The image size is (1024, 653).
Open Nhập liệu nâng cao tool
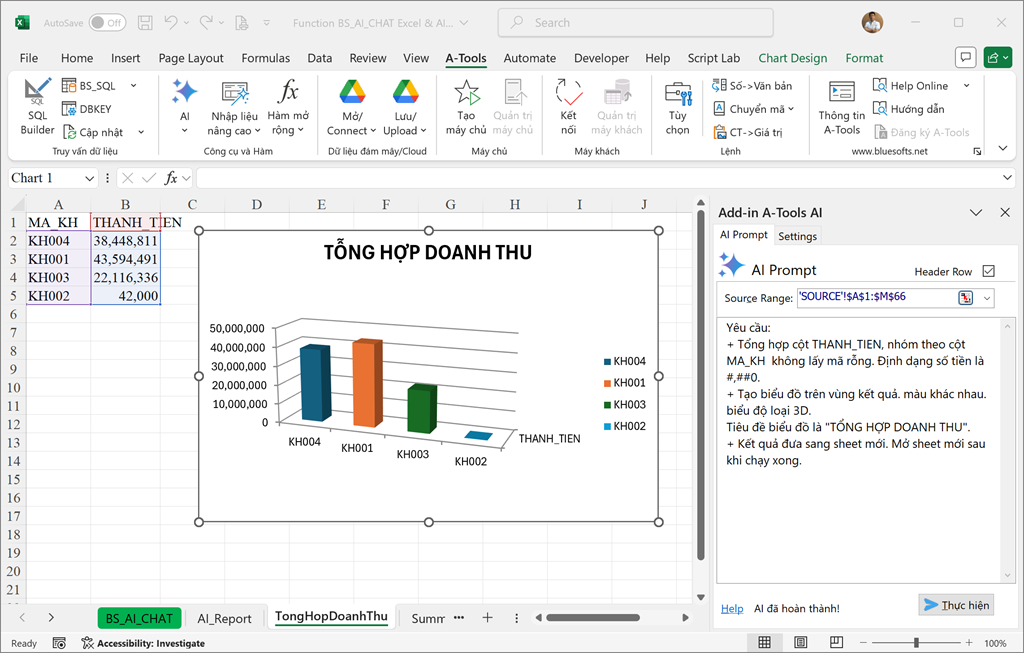234,106
